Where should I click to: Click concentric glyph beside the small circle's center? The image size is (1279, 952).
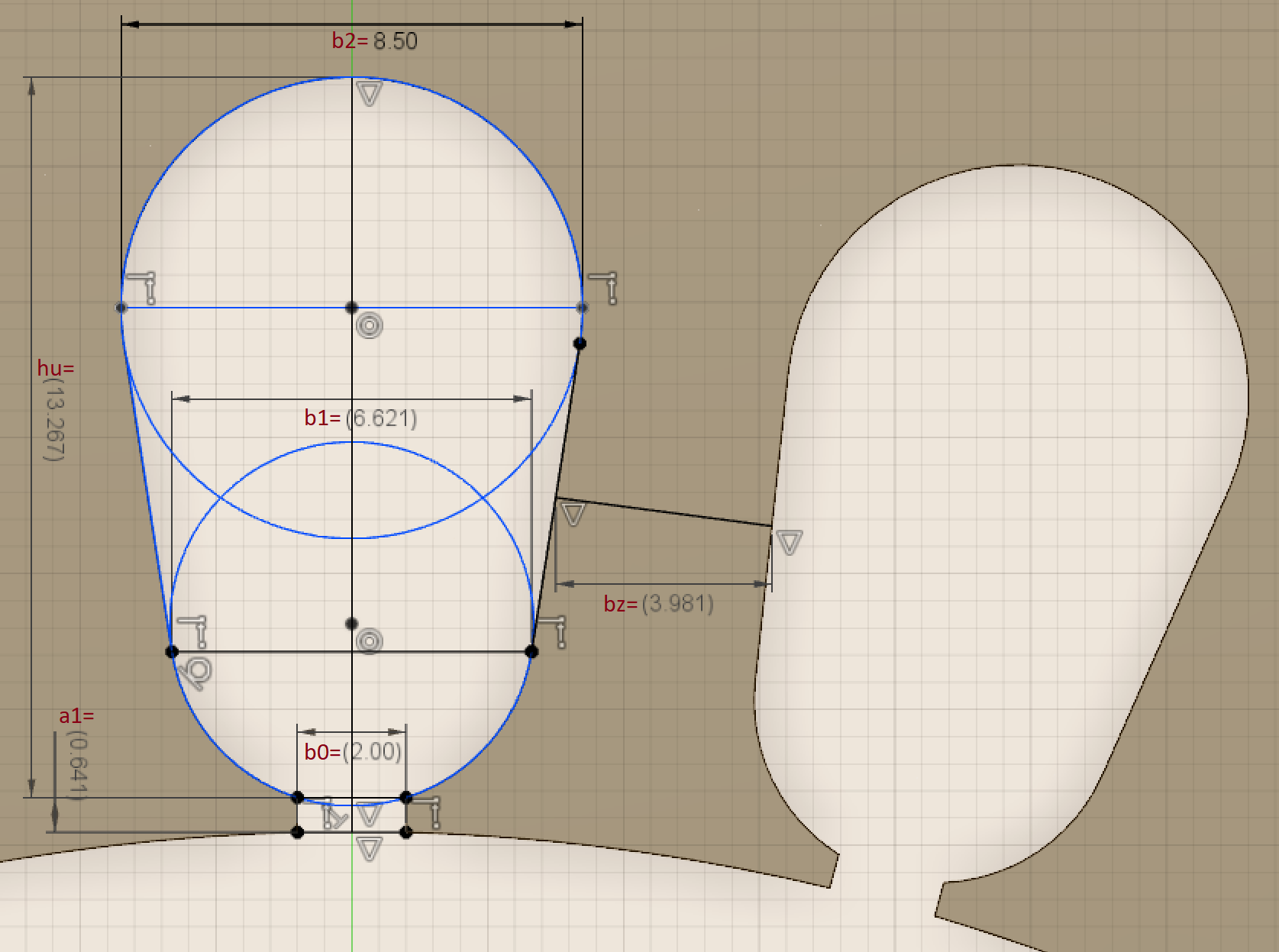tap(370, 641)
